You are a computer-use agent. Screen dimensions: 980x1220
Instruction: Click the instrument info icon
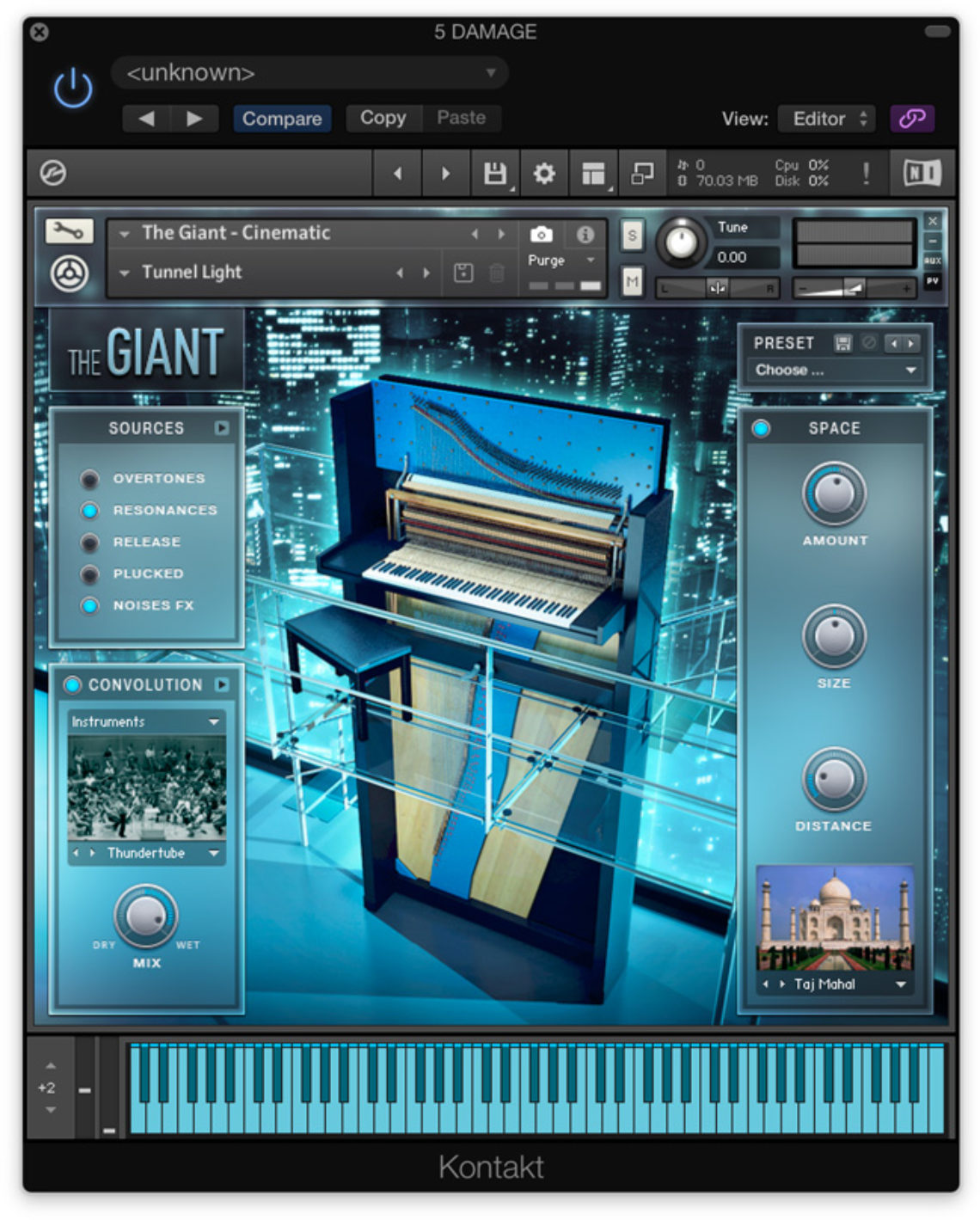[x=585, y=234]
